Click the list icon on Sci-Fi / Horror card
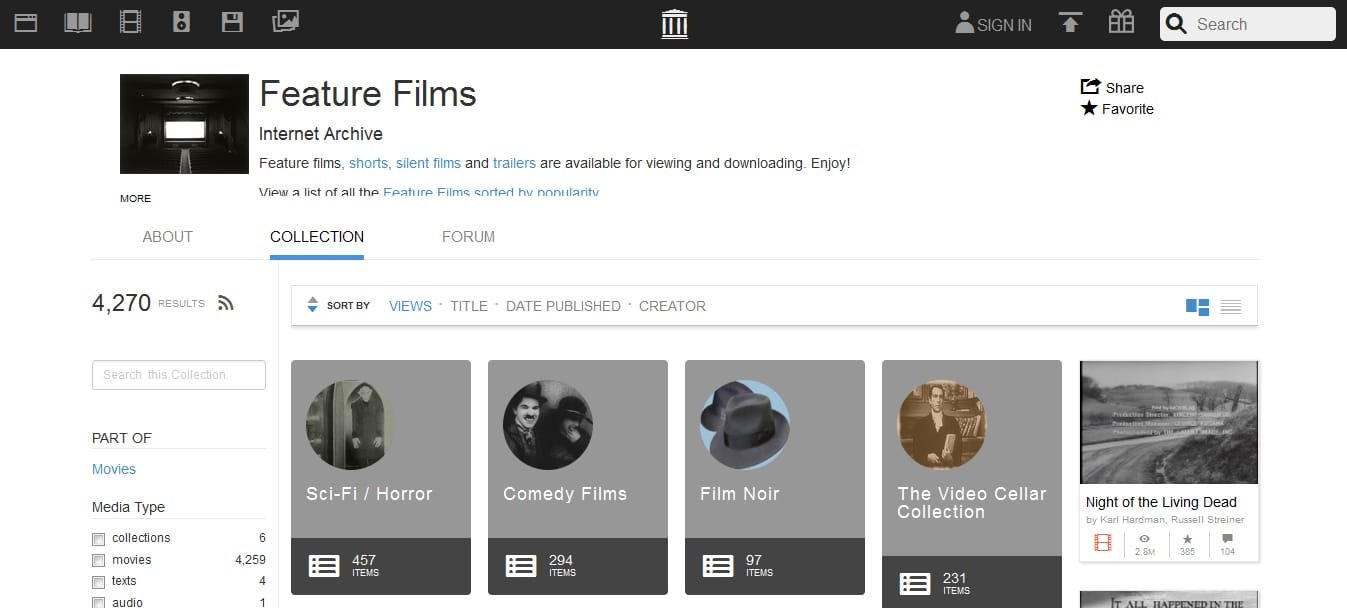The width and height of the screenshot is (1347, 608). point(324,566)
